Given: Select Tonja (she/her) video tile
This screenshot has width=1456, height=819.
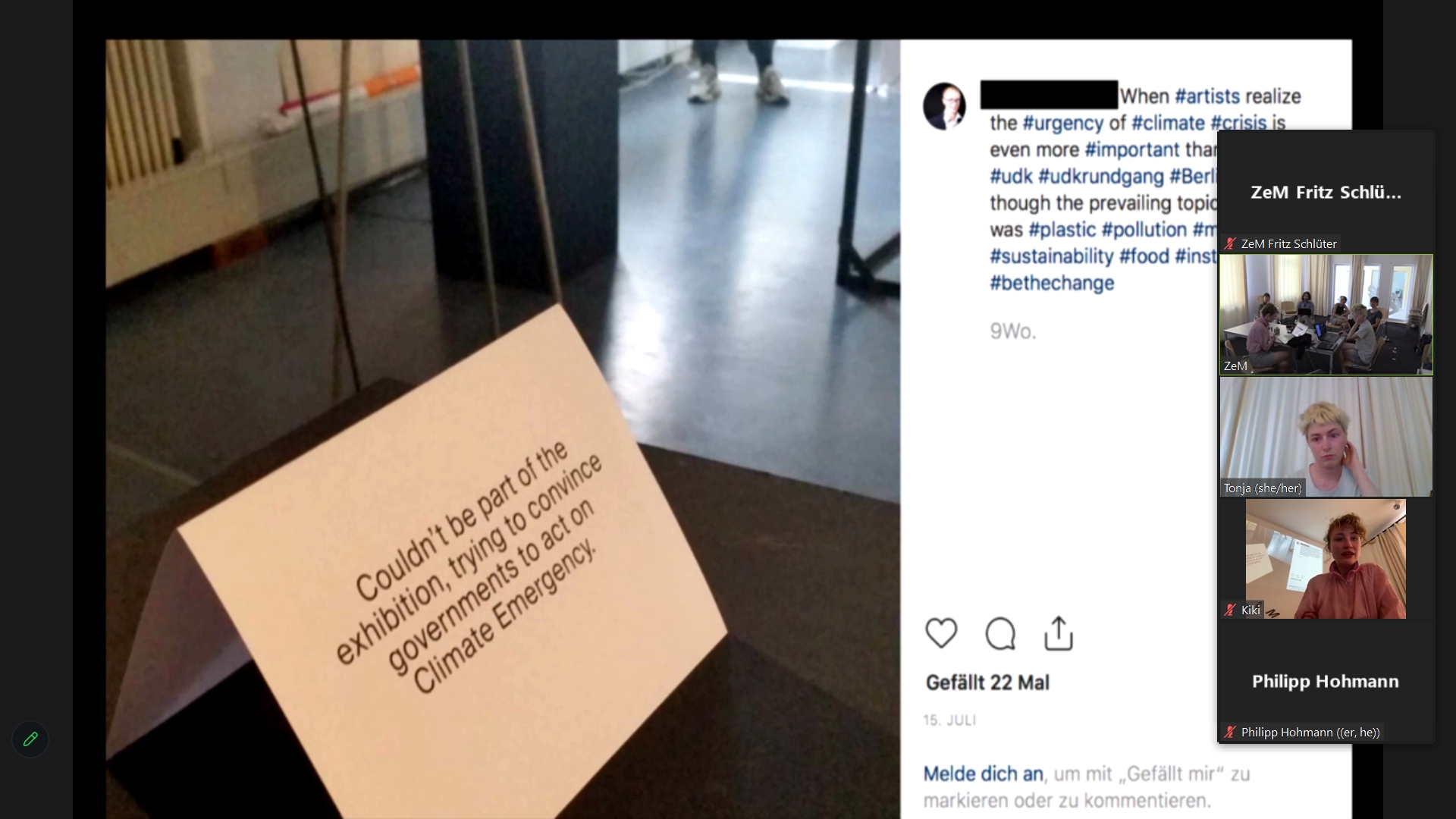Looking at the screenshot, I should (1326, 437).
